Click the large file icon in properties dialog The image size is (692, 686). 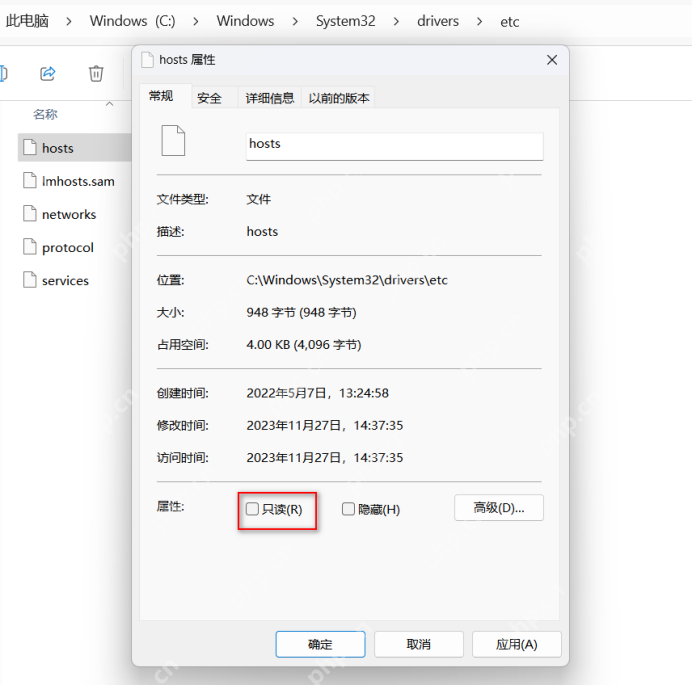(173, 141)
